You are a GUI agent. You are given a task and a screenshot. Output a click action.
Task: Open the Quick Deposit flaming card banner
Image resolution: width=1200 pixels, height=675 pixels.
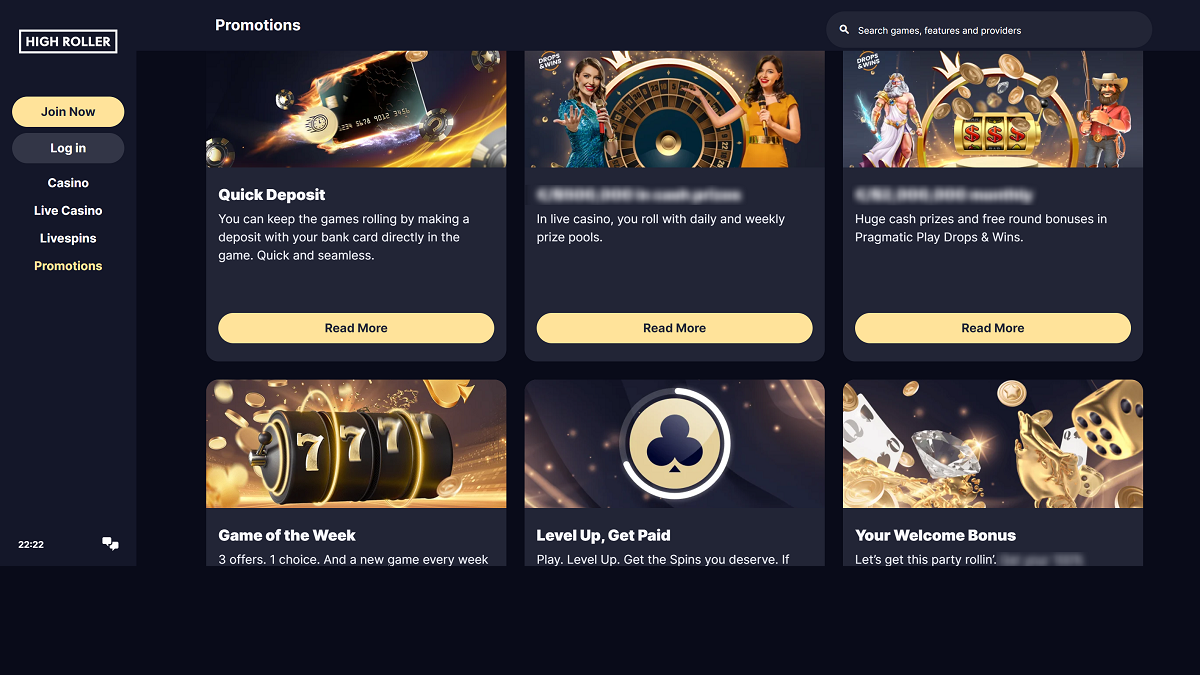tap(356, 109)
